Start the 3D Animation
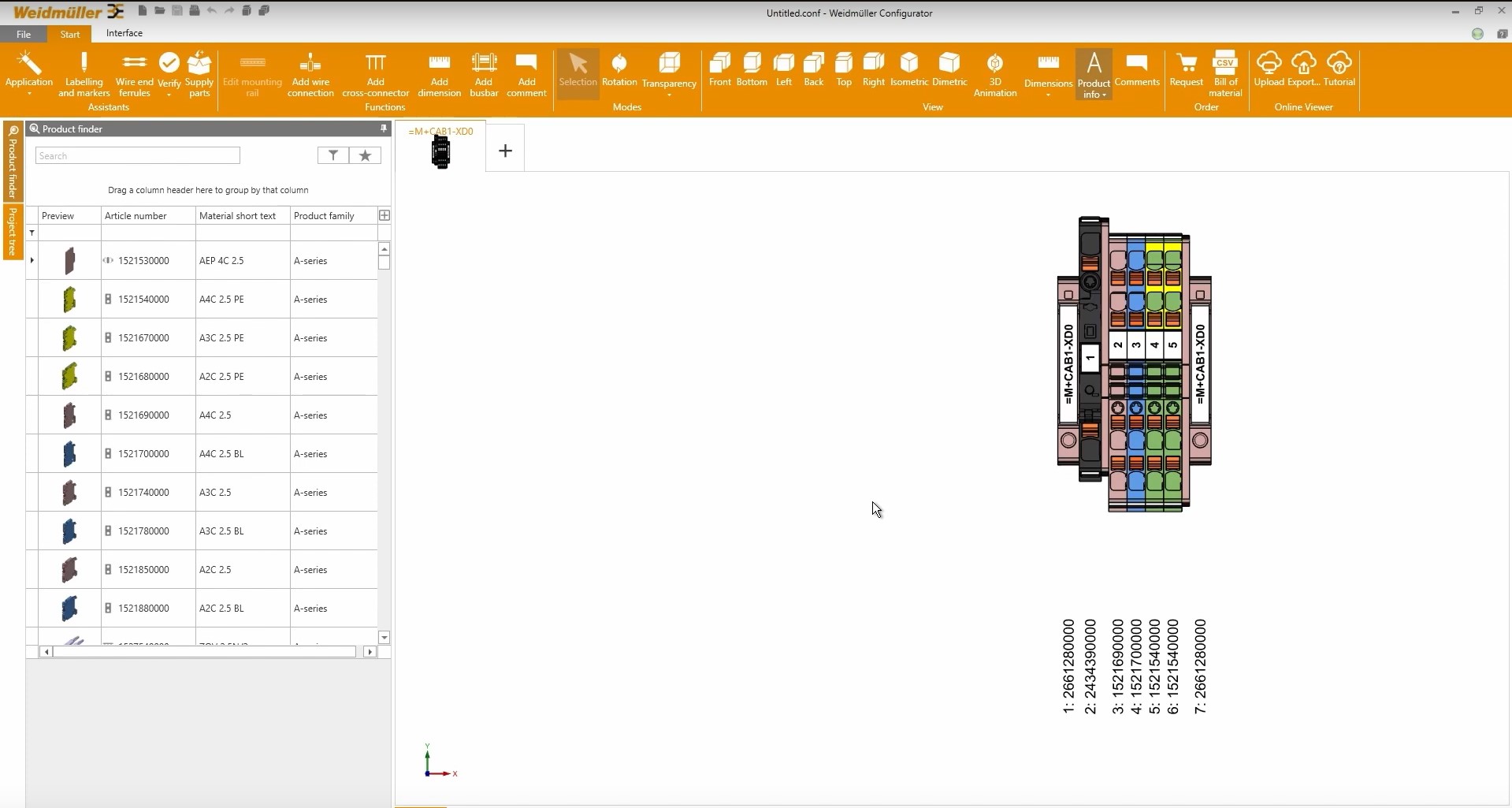 coord(995,74)
